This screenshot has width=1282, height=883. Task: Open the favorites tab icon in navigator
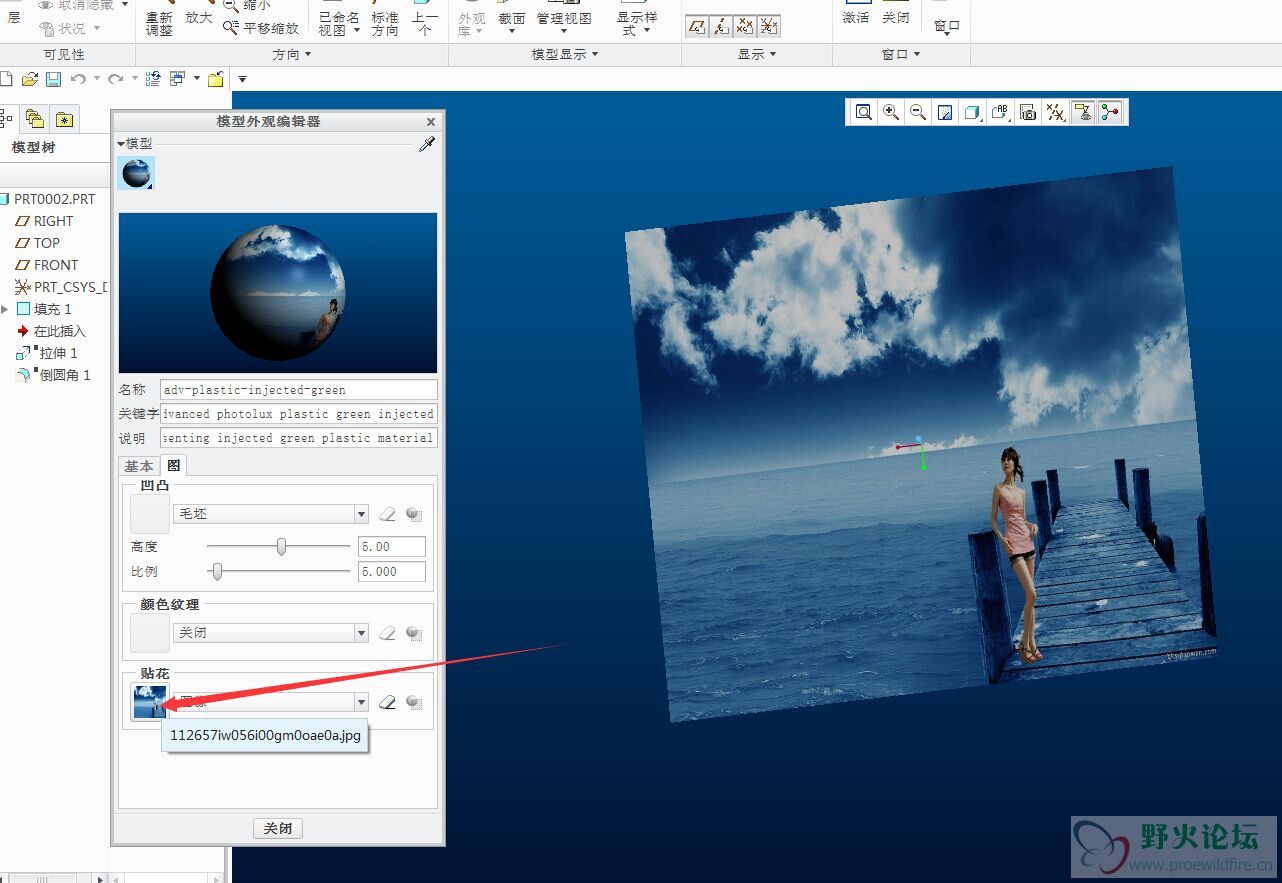click(x=65, y=120)
